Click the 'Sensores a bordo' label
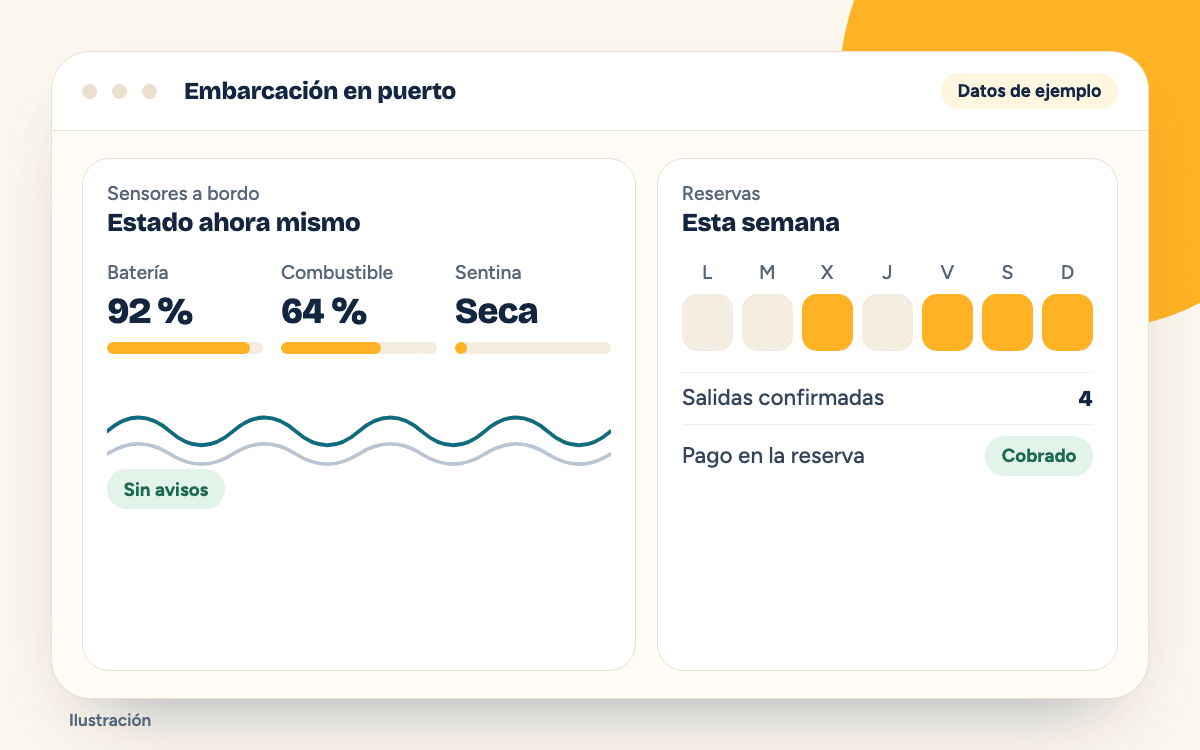This screenshot has height=750, width=1200. coord(183,193)
